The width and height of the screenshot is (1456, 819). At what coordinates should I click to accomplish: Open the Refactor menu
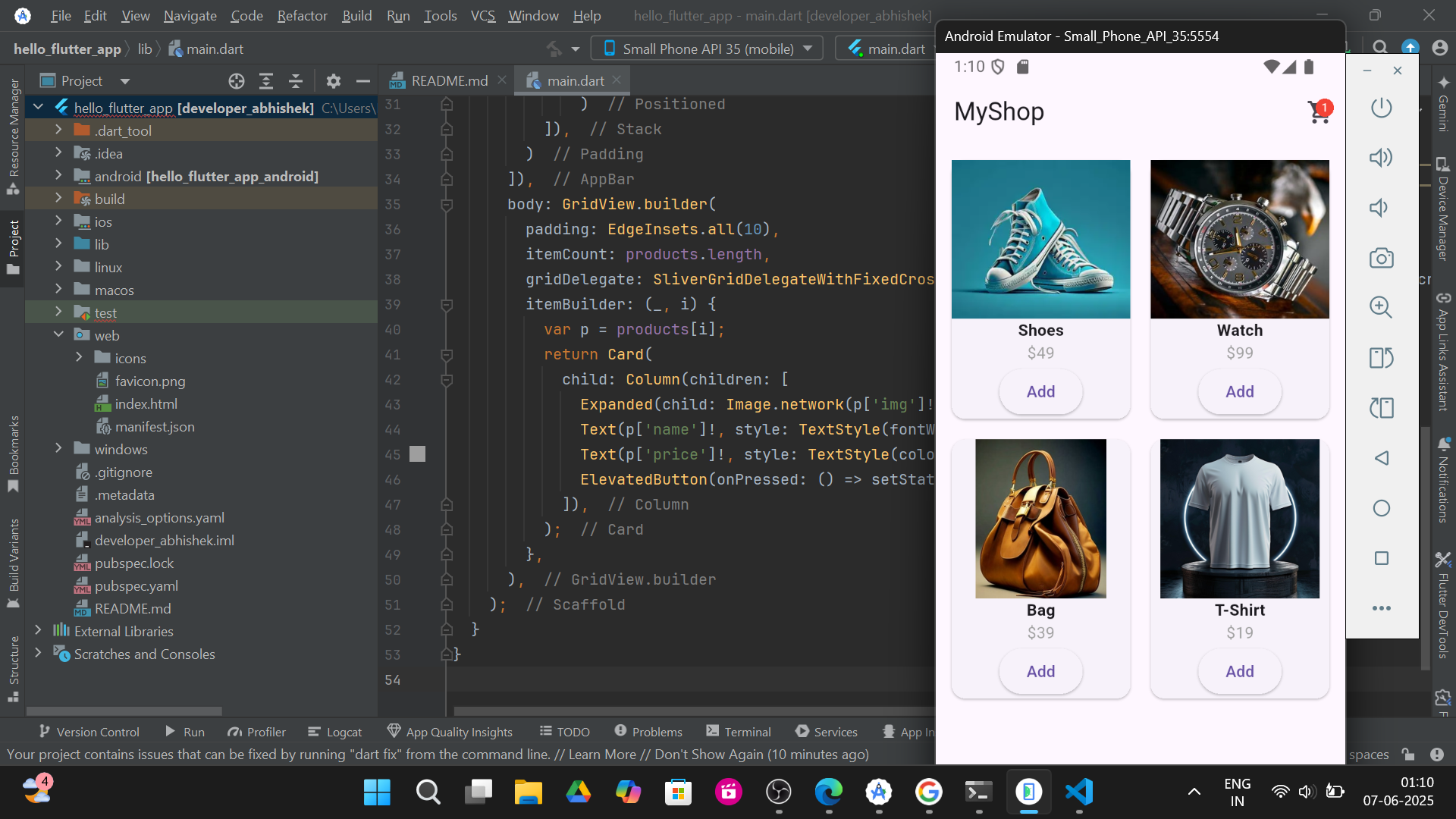pyautogui.click(x=302, y=15)
